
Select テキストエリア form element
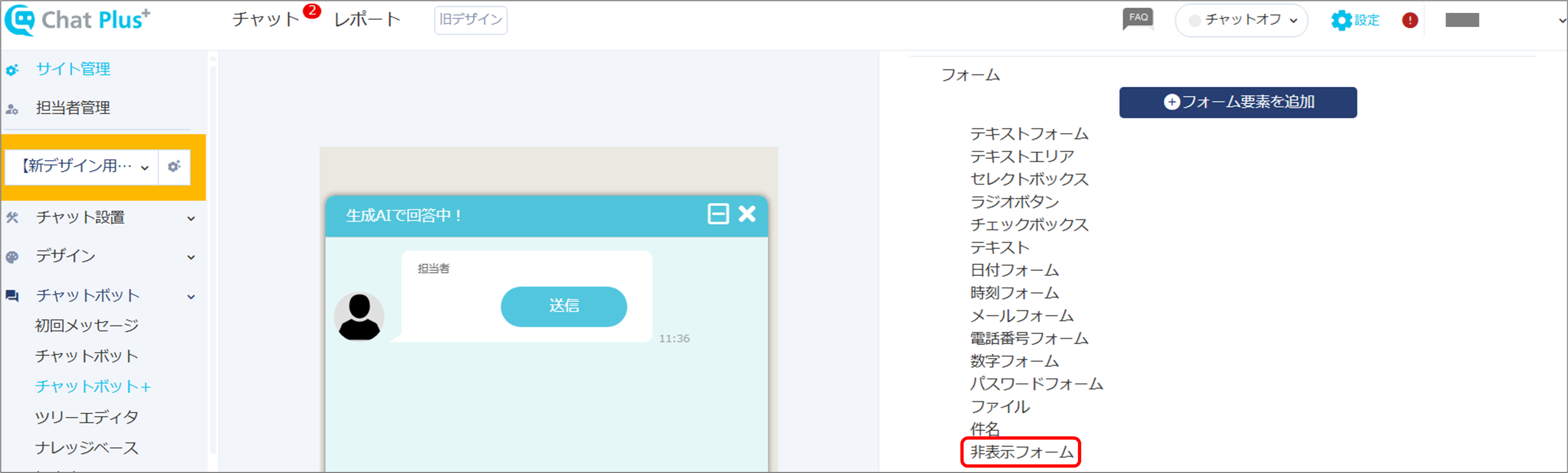(1022, 157)
